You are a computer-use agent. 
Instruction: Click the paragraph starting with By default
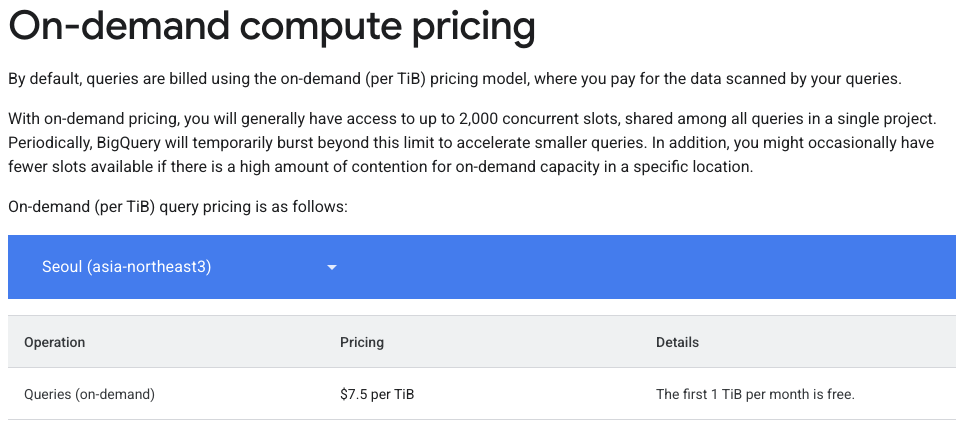pos(455,79)
